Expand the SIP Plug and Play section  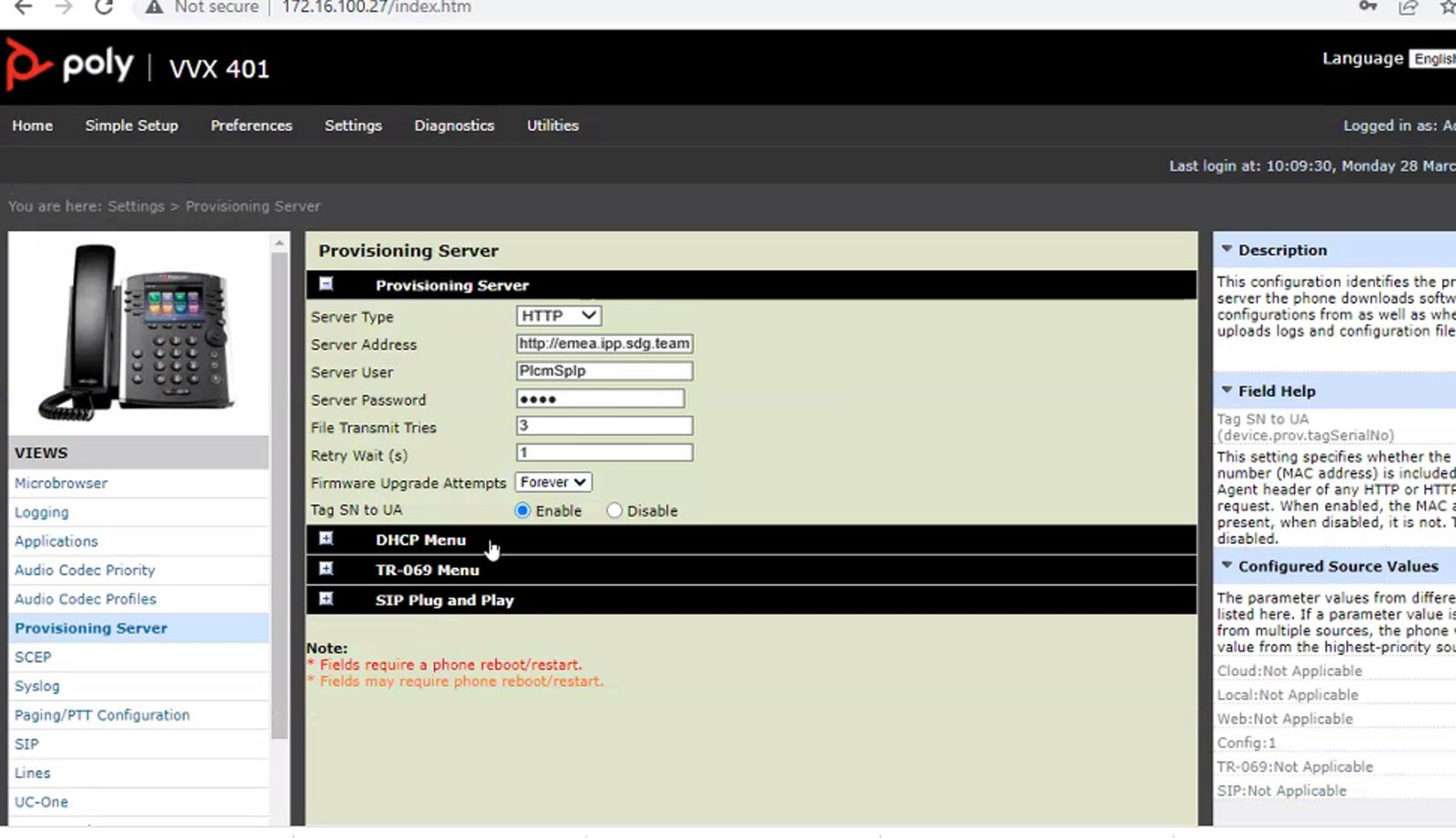click(326, 600)
